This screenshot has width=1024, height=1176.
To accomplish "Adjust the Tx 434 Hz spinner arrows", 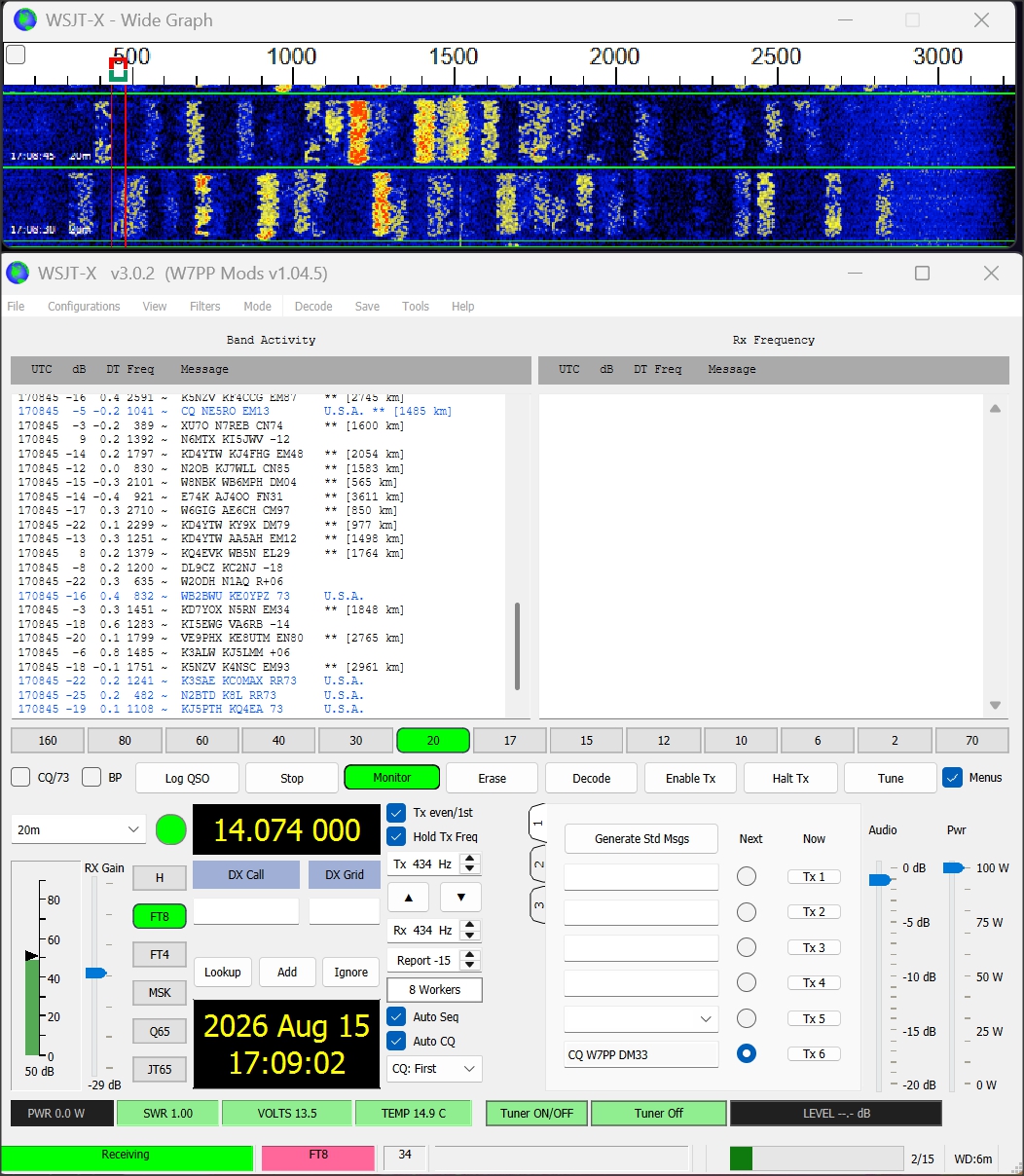I will (470, 864).
